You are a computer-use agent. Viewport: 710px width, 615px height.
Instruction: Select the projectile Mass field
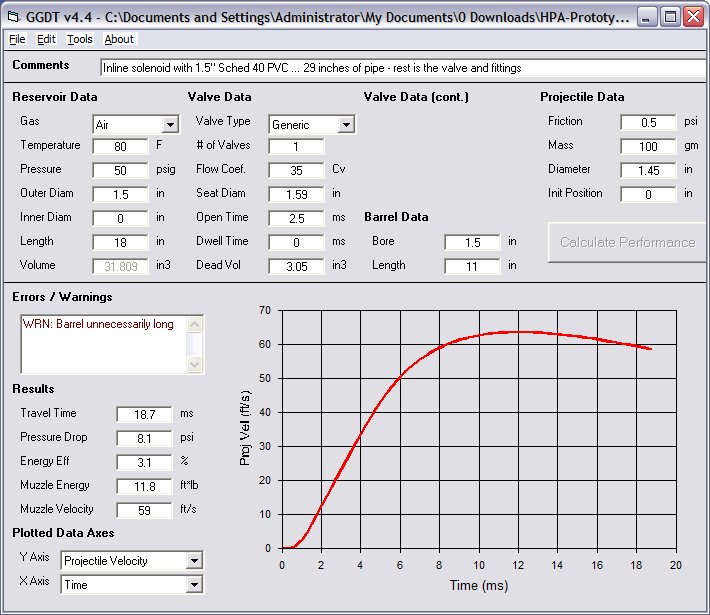click(648, 146)
